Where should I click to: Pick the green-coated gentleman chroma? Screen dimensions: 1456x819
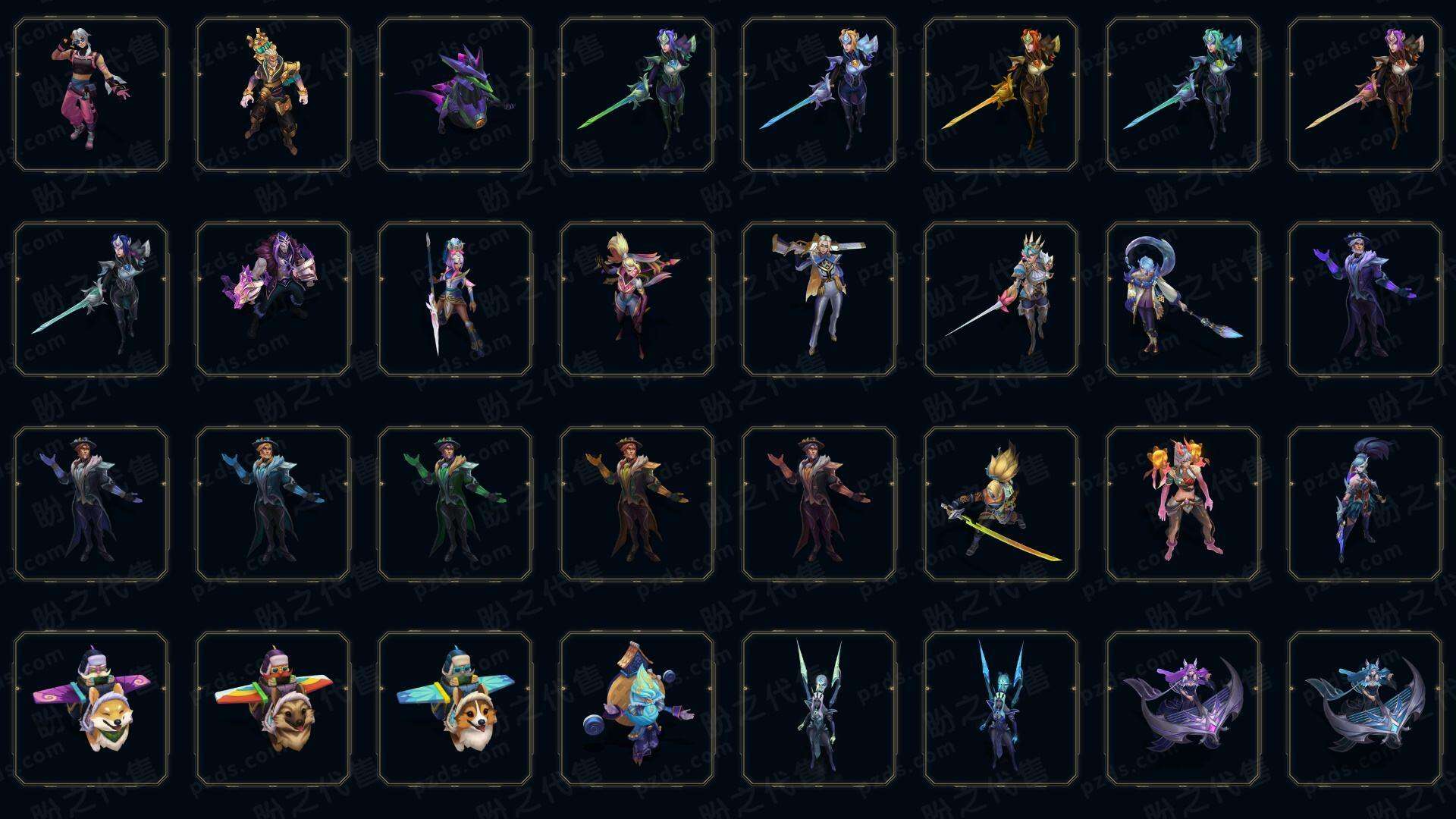point(455,504)
